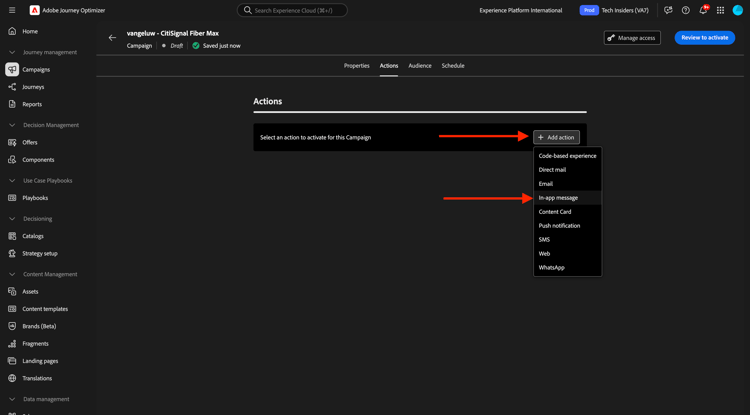
Task: Open the feedback chat icon in header
Action: (x=668, y=10)
